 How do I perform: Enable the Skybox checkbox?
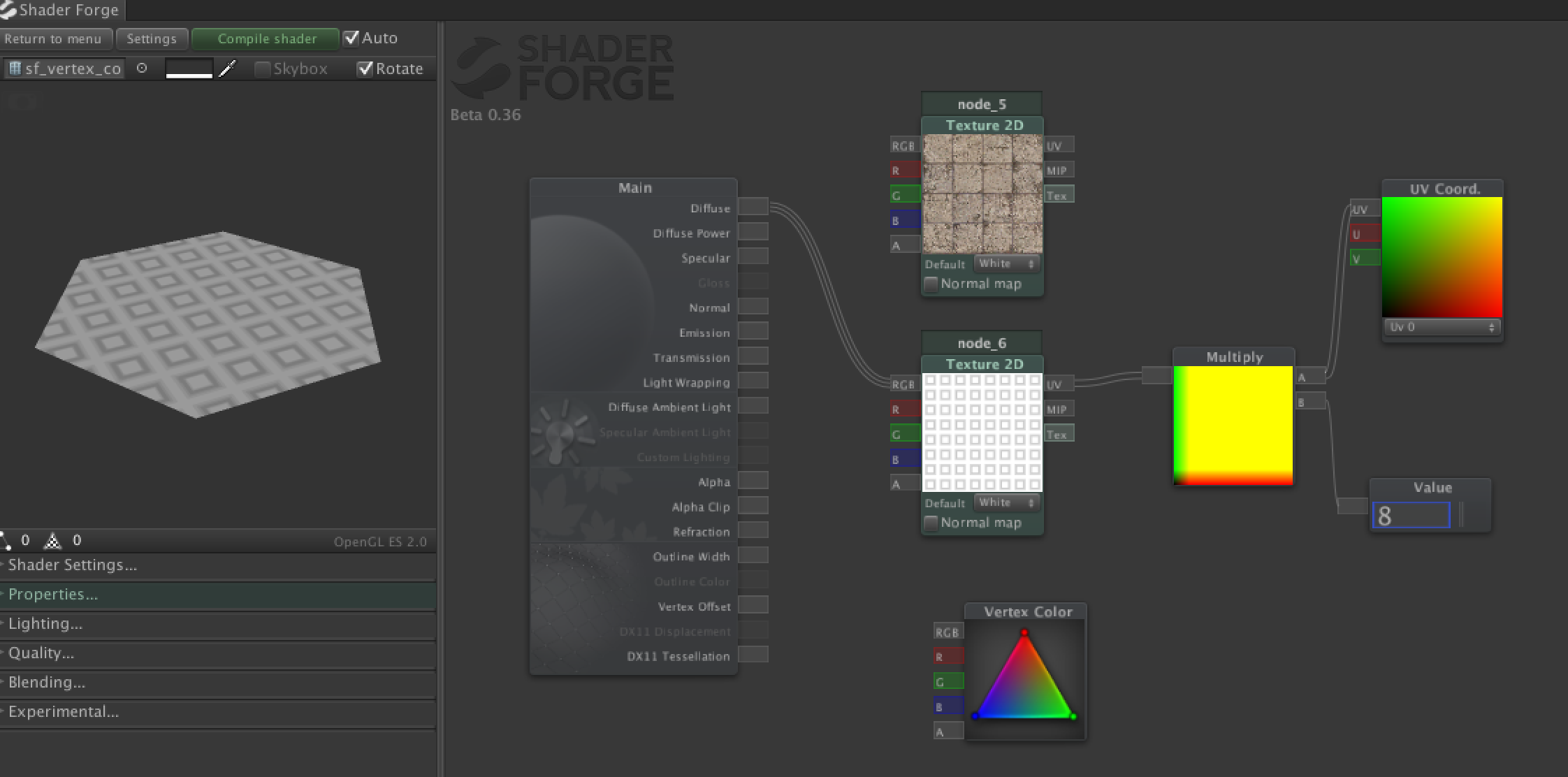(263, 68)
